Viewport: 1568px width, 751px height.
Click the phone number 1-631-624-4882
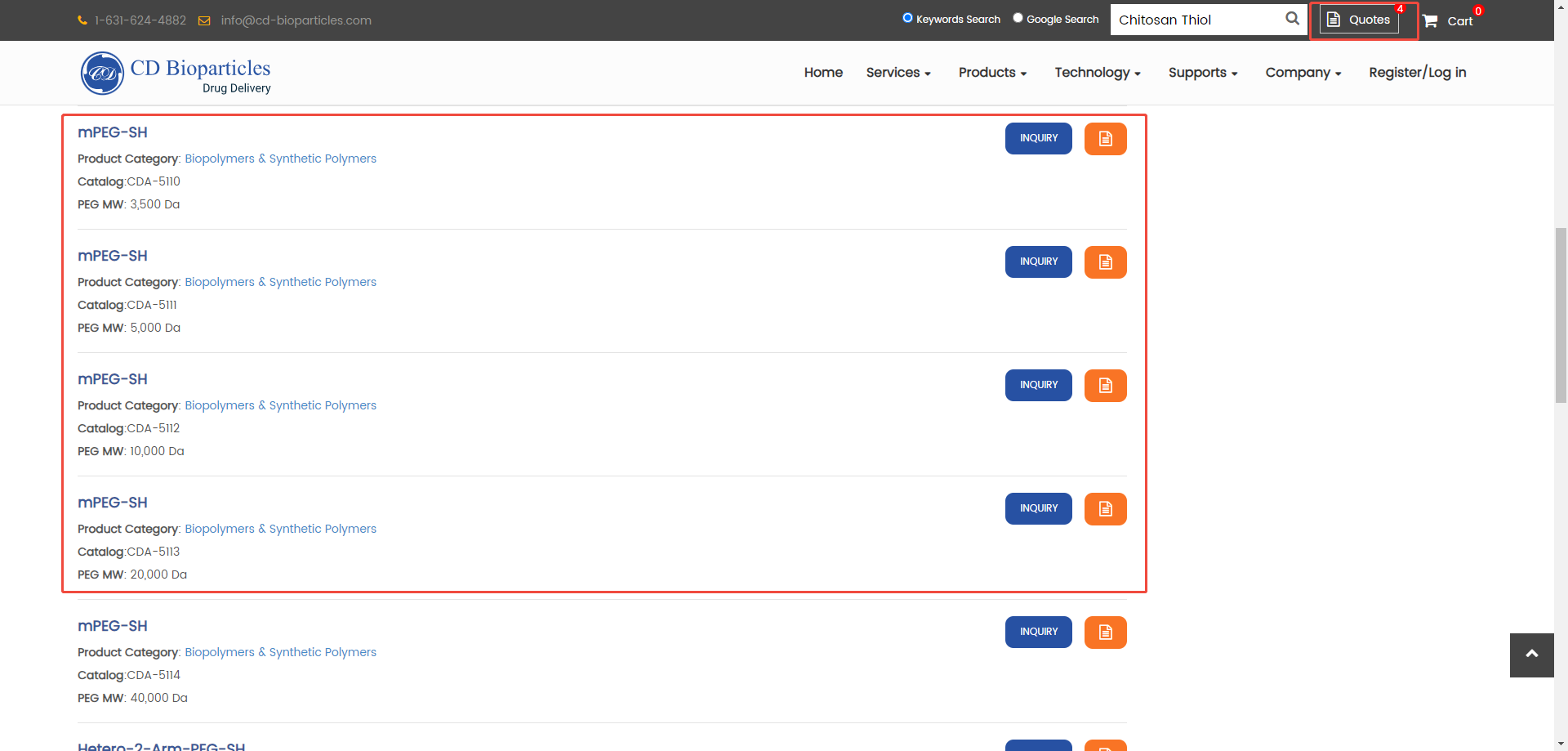(140, 20)
